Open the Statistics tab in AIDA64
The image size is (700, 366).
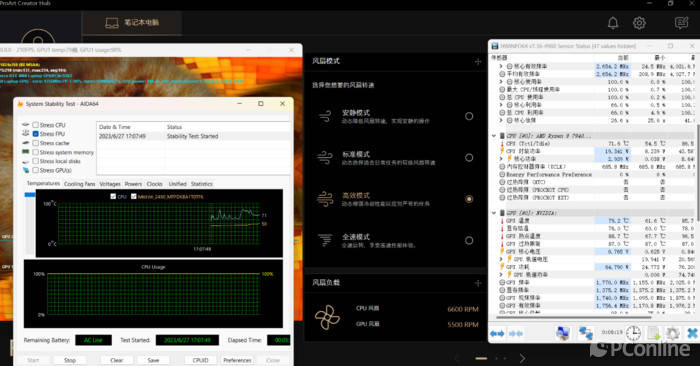click(202, 184)
